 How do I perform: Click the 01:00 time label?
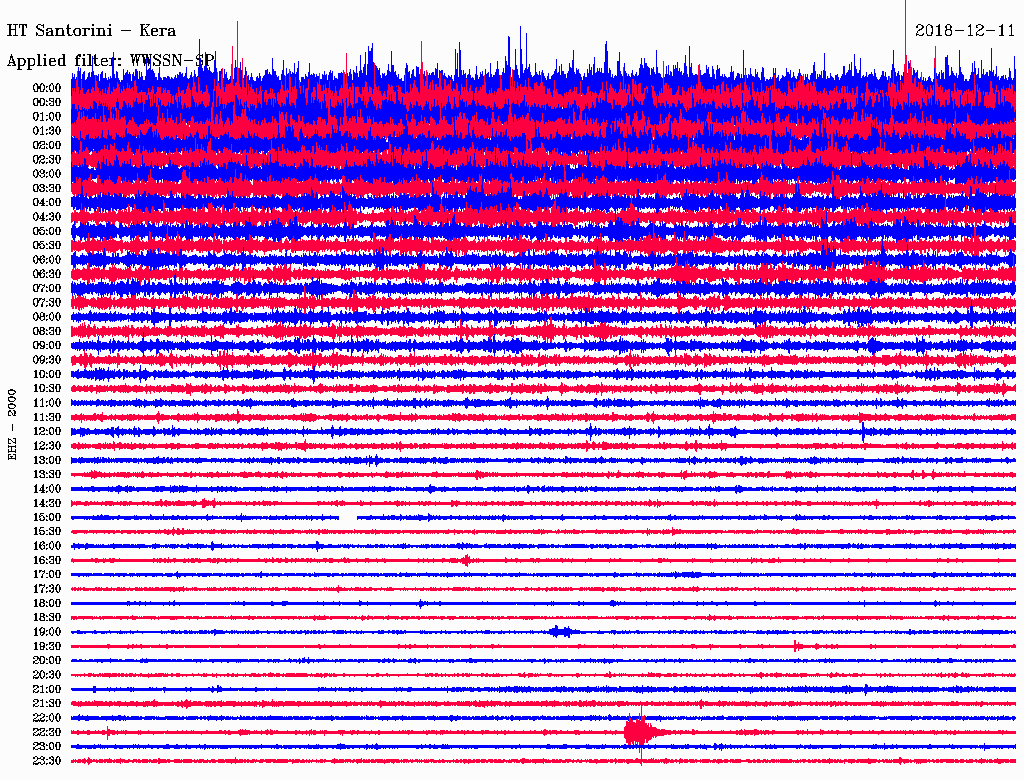pyautogui.click(x=47, y=117)
